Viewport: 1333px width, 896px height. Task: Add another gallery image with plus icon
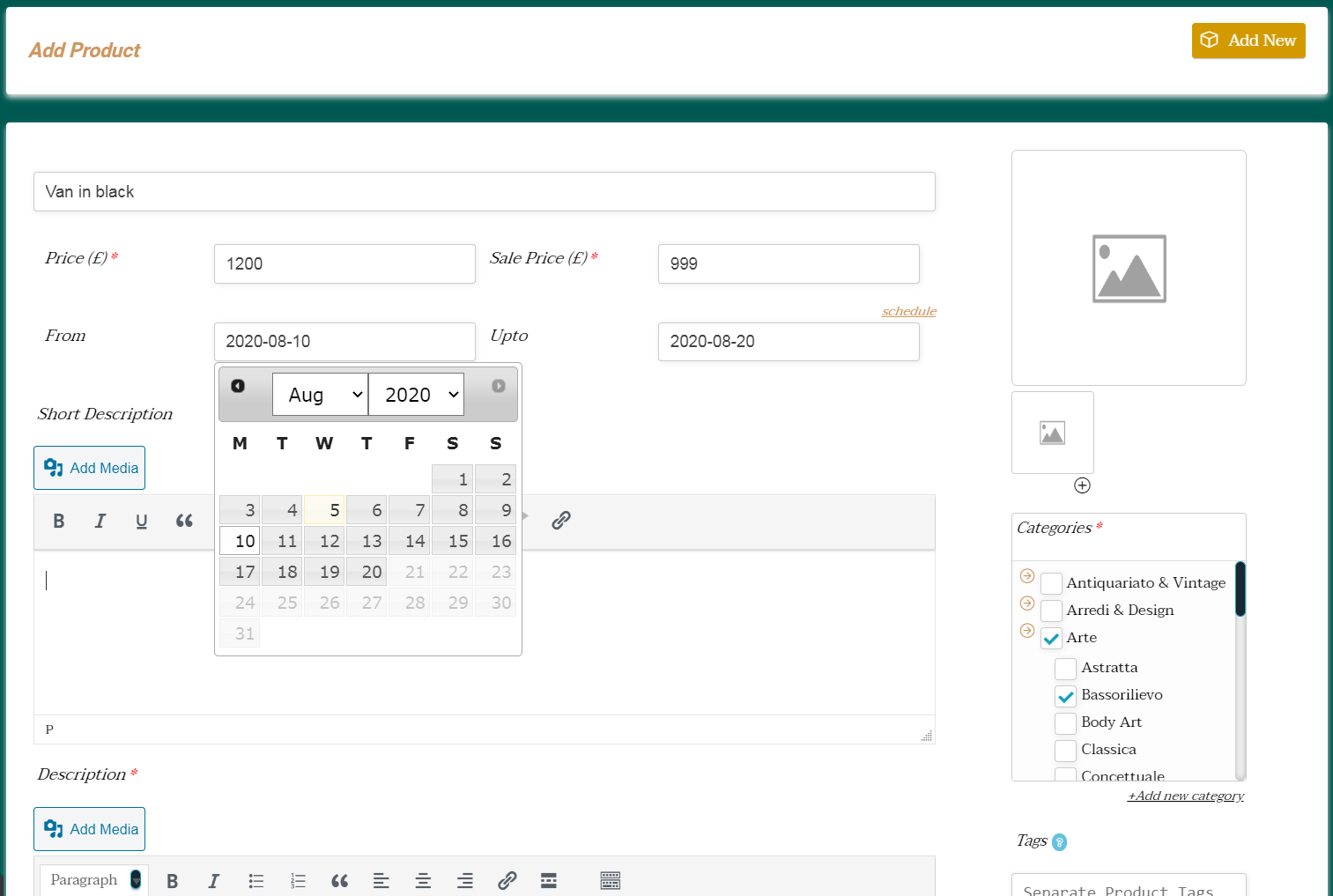coord(1082,485)
